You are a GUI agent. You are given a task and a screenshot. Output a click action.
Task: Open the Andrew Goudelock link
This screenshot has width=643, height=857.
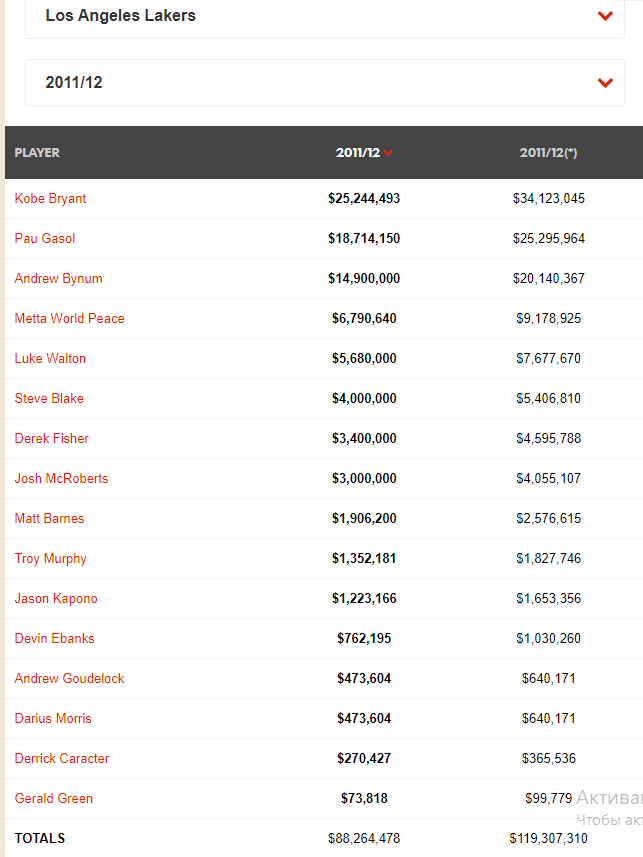tap(69, 678)
